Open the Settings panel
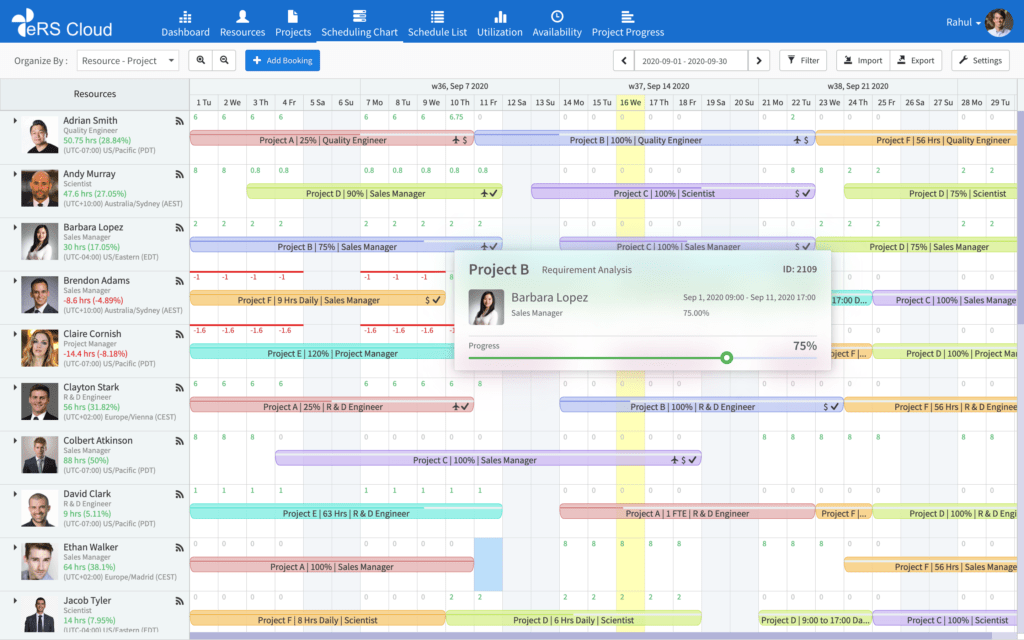 980,60
